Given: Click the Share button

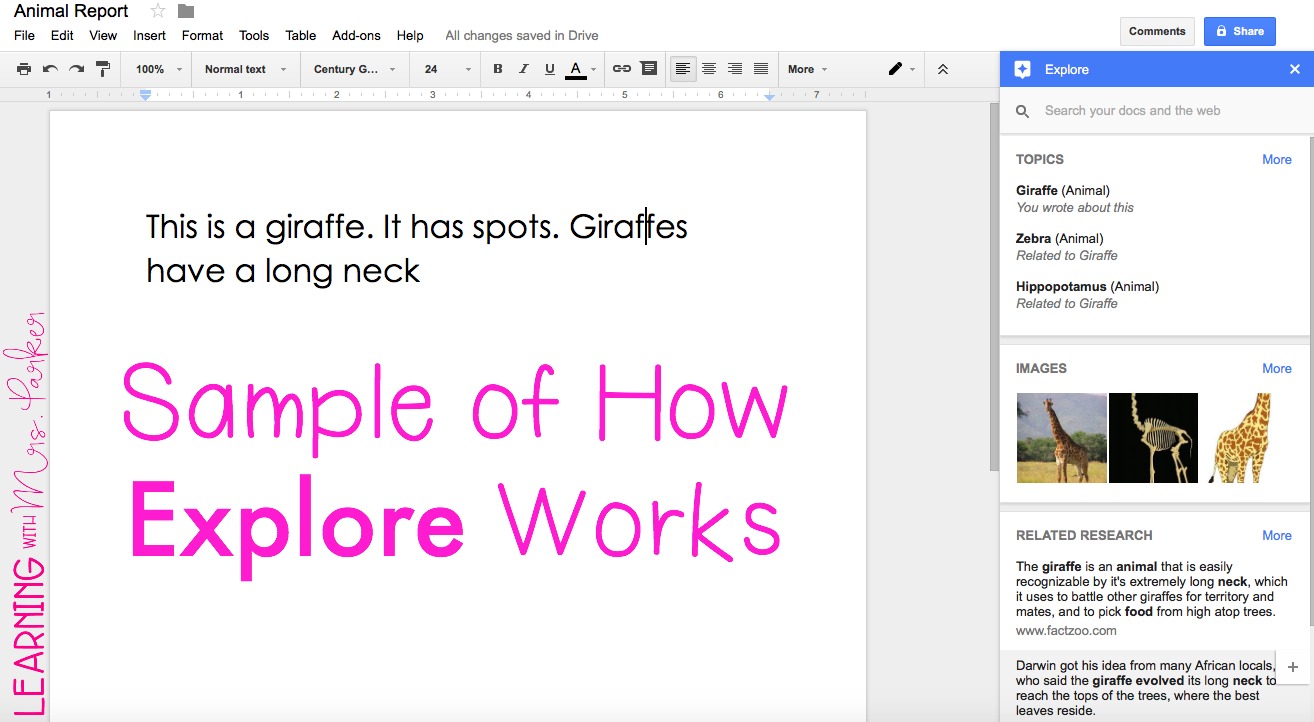Looking at the screenshot, I should tap(1240, 31).
